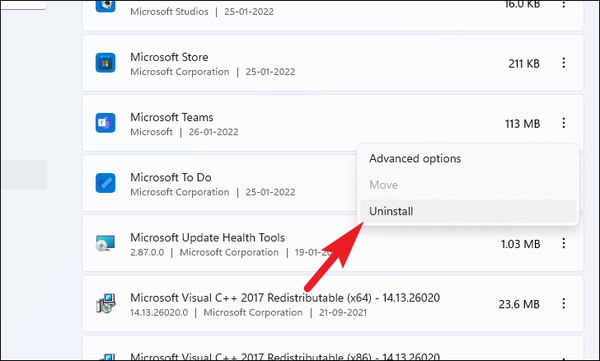Open more options for Microsoft Teams
This screenshot has height=361, width=600.
click(564, 123)
